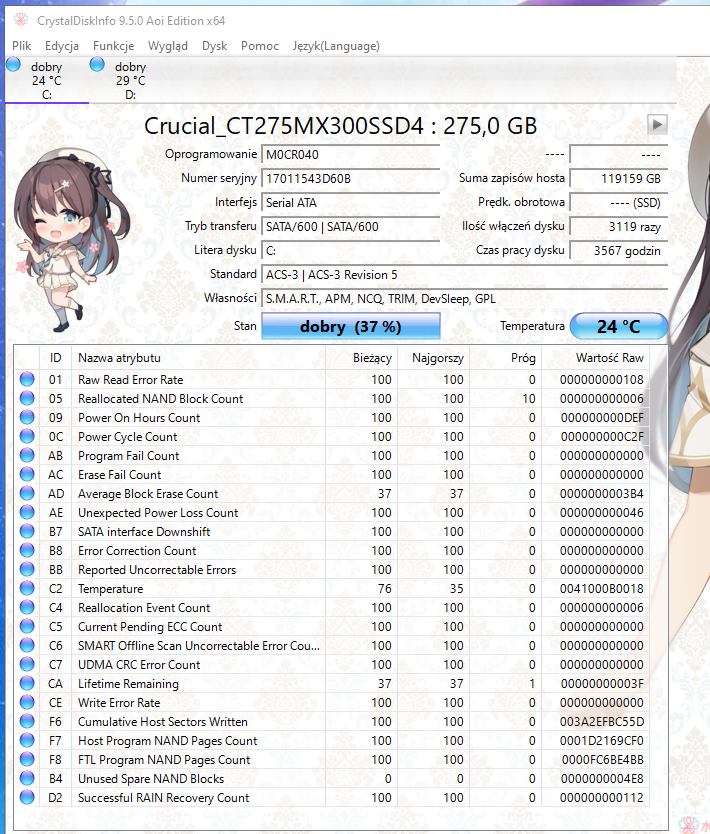Click host writes value 119159 GB

pos(619,179)
